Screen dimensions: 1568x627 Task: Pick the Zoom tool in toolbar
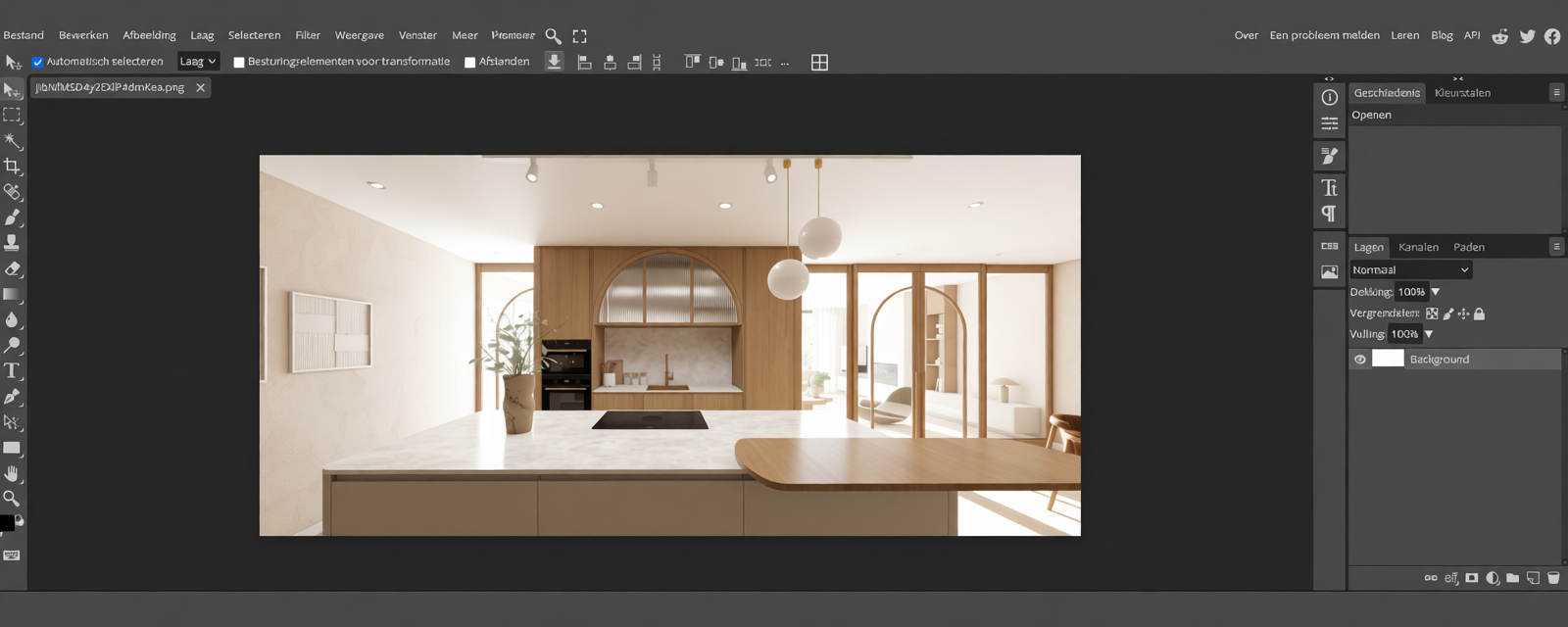tap(12, 499)
